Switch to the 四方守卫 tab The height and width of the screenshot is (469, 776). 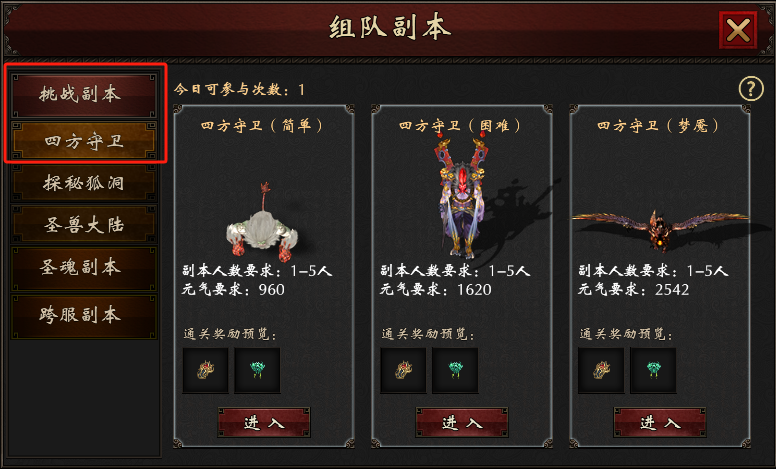(84, 141)
